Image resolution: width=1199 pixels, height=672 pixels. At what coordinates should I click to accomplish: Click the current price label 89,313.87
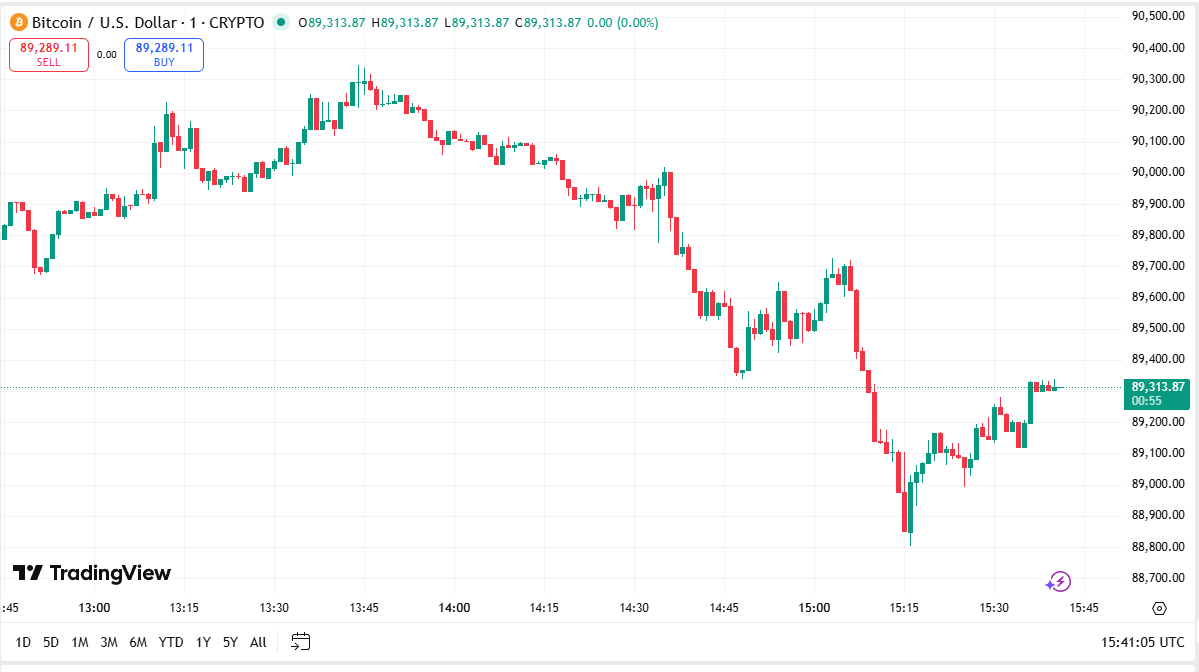click(1158, 387)
